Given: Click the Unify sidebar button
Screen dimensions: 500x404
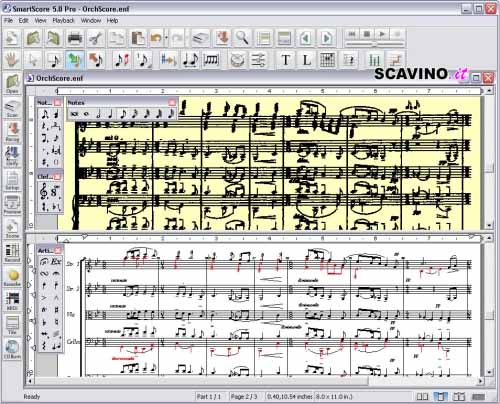Looking at the screenshot, I should pos(12,156).
